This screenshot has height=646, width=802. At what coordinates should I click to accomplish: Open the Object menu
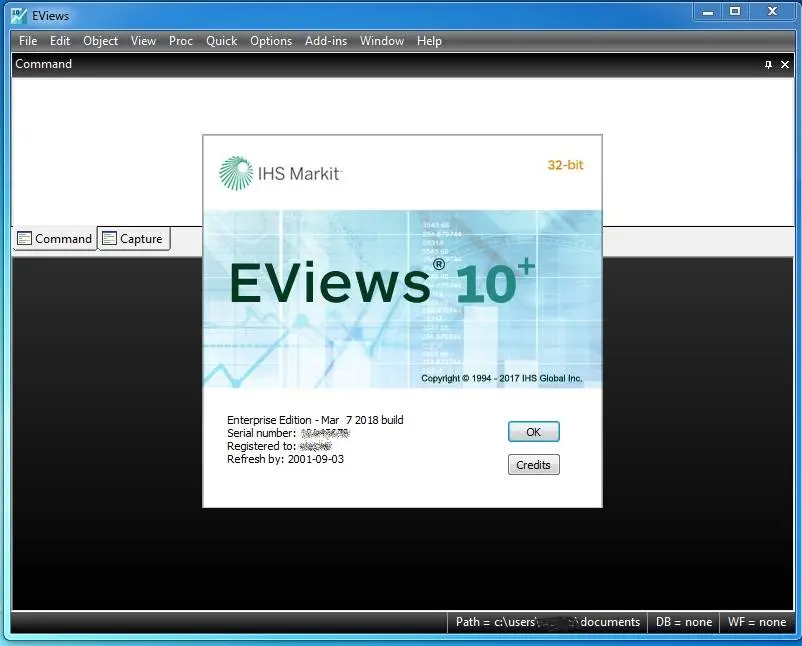coord(100,41)
